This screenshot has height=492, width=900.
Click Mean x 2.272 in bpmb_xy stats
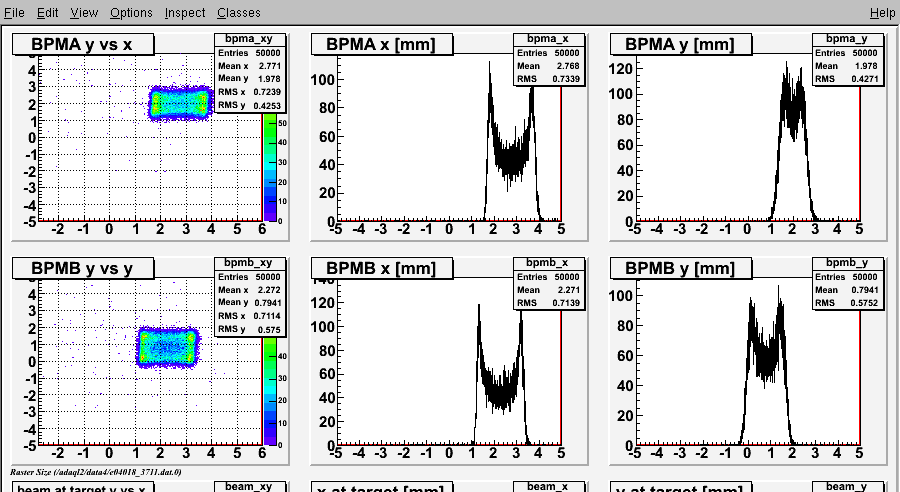point(249,290)
